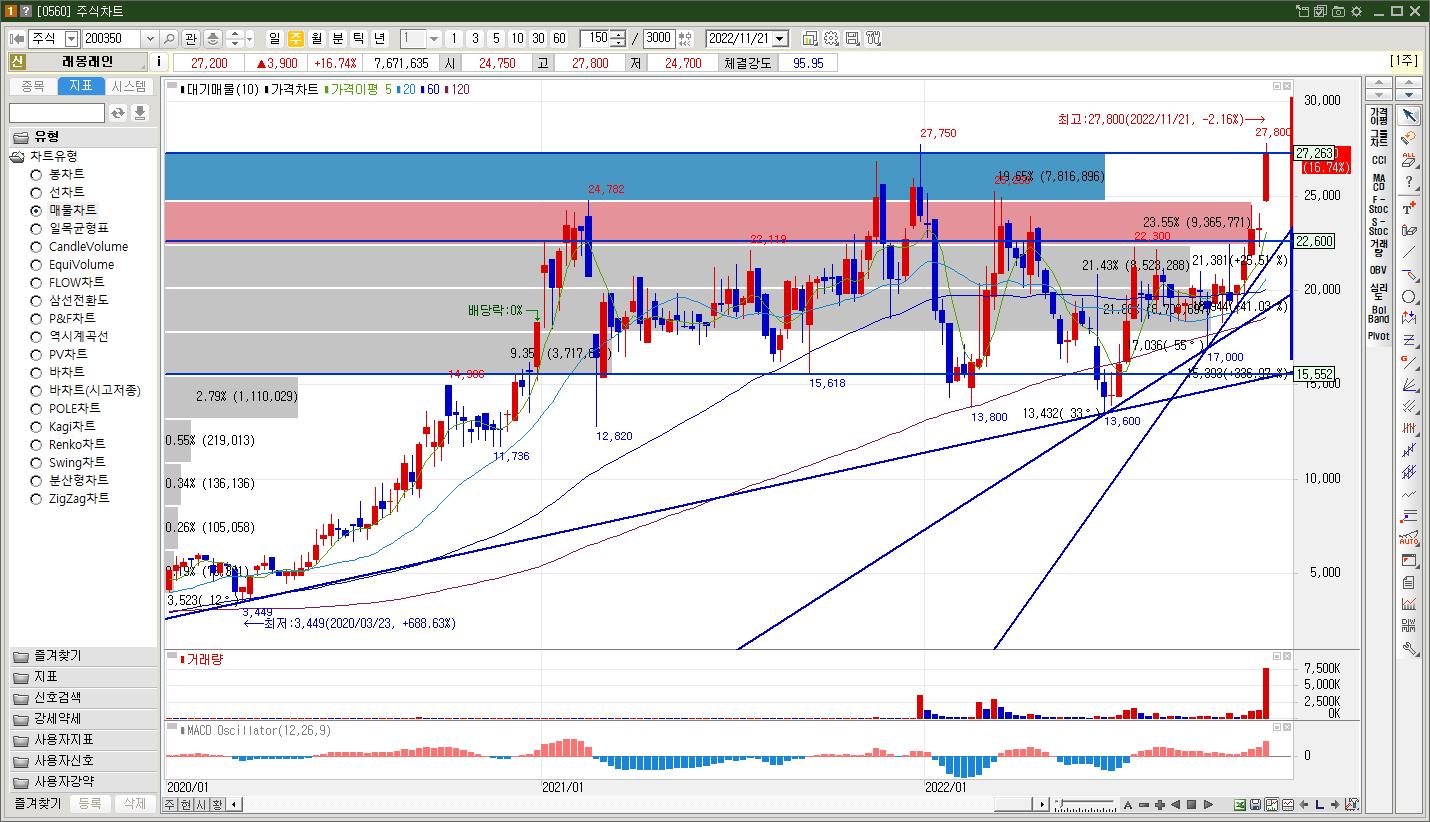This screenshot has height=822, width=1430.
Task: Click the Pivot indicator shortcut
Action: click(x=1379, y=336)
